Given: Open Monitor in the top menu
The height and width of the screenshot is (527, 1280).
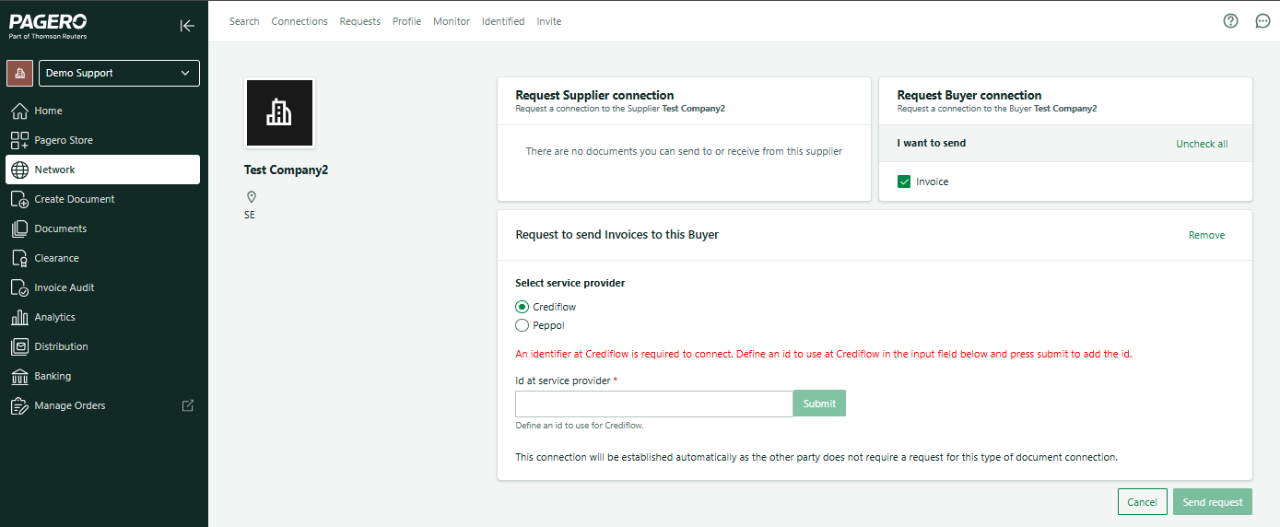Looking at the screenshot, I should [451, 21].
